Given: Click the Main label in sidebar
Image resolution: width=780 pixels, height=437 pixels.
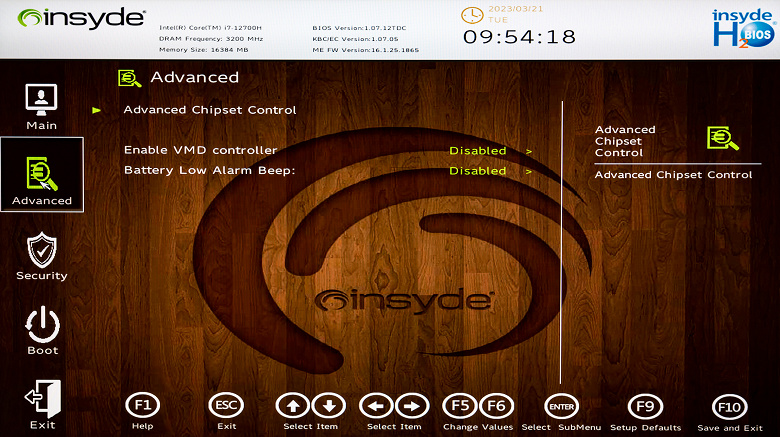Looking at the screenshot, I should [x=42, y=125].
